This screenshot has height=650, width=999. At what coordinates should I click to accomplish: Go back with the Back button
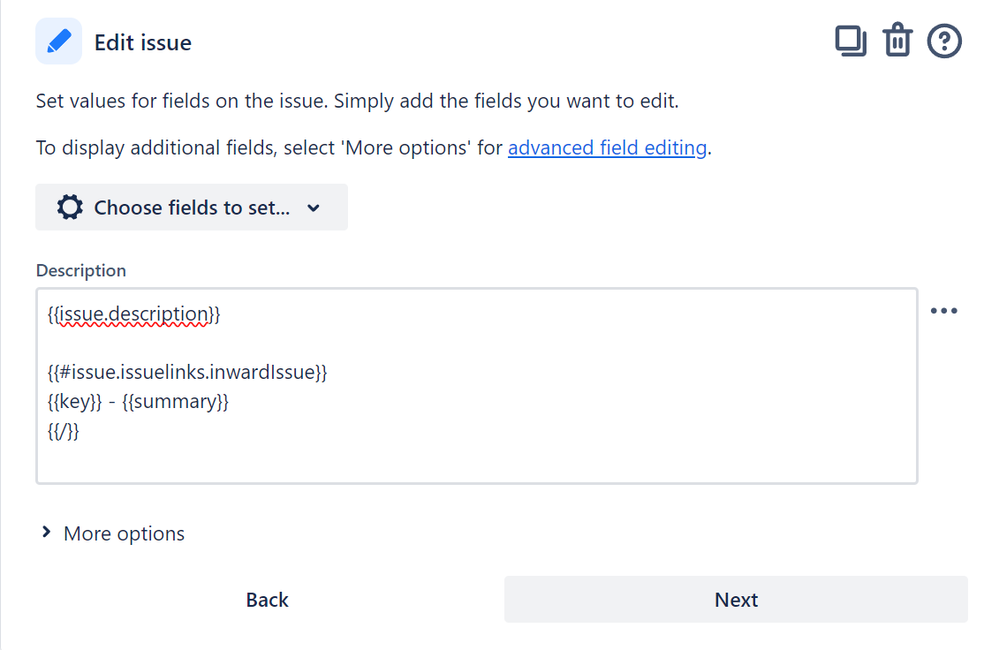click(267, 600)
